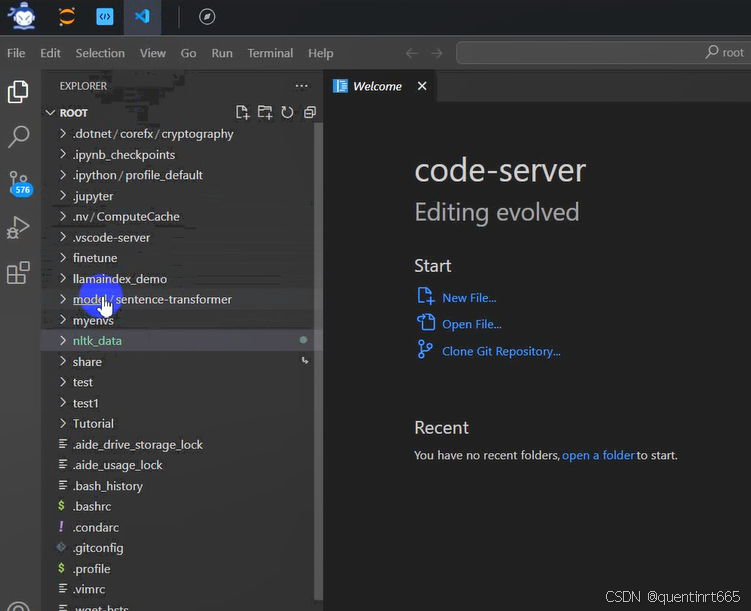Open the View menu
Screen dimensions: 751x611
pos(153,53)
